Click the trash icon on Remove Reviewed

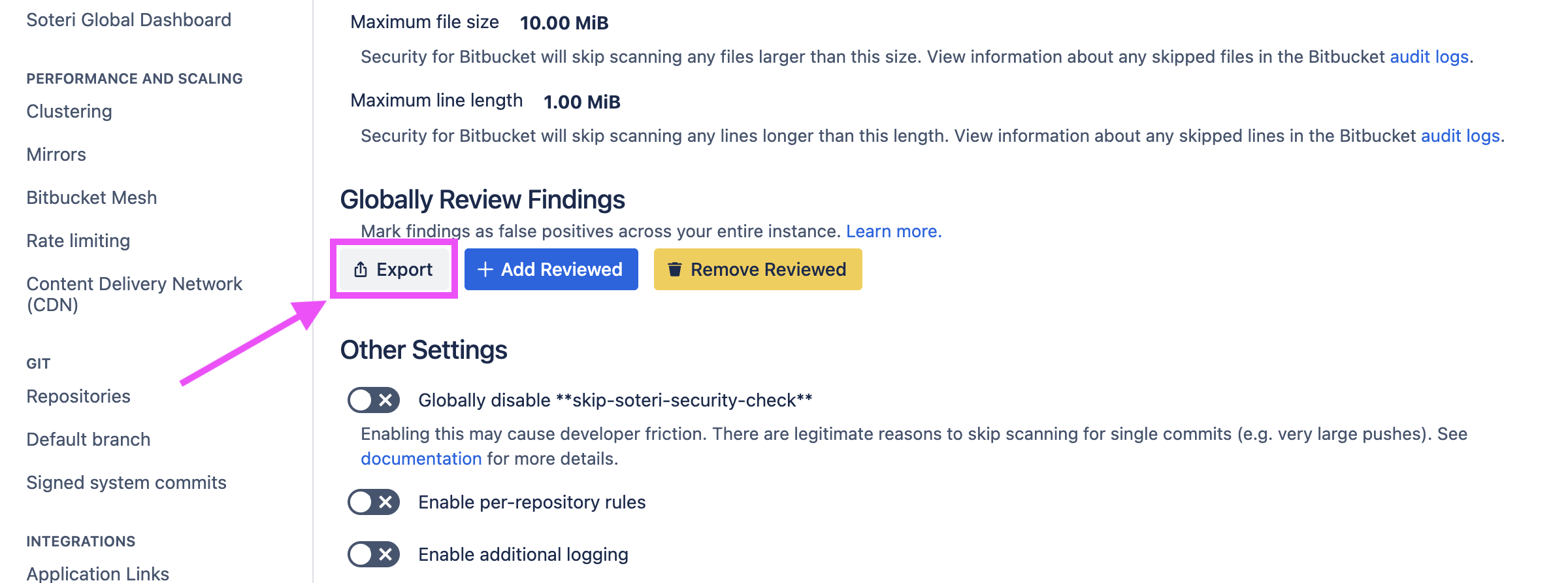675,269
